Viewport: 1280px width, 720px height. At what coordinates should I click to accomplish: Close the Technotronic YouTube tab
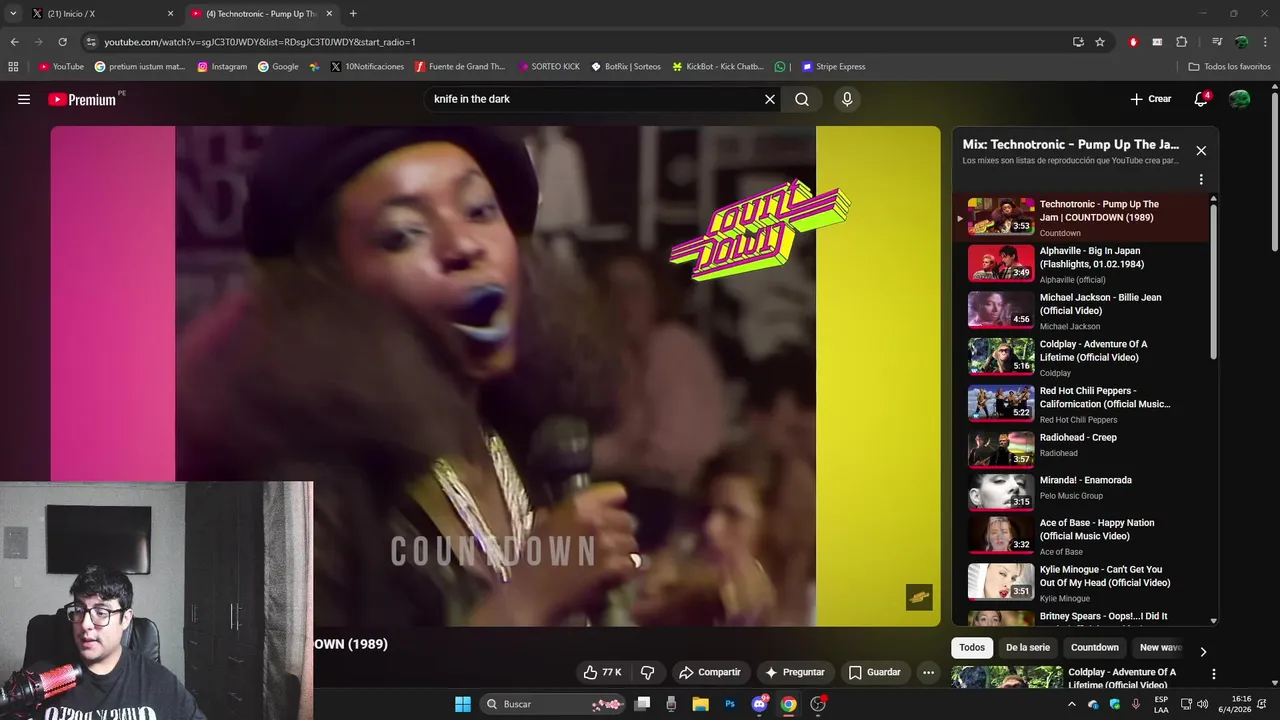pyautogui.click(x=329, y=14)
